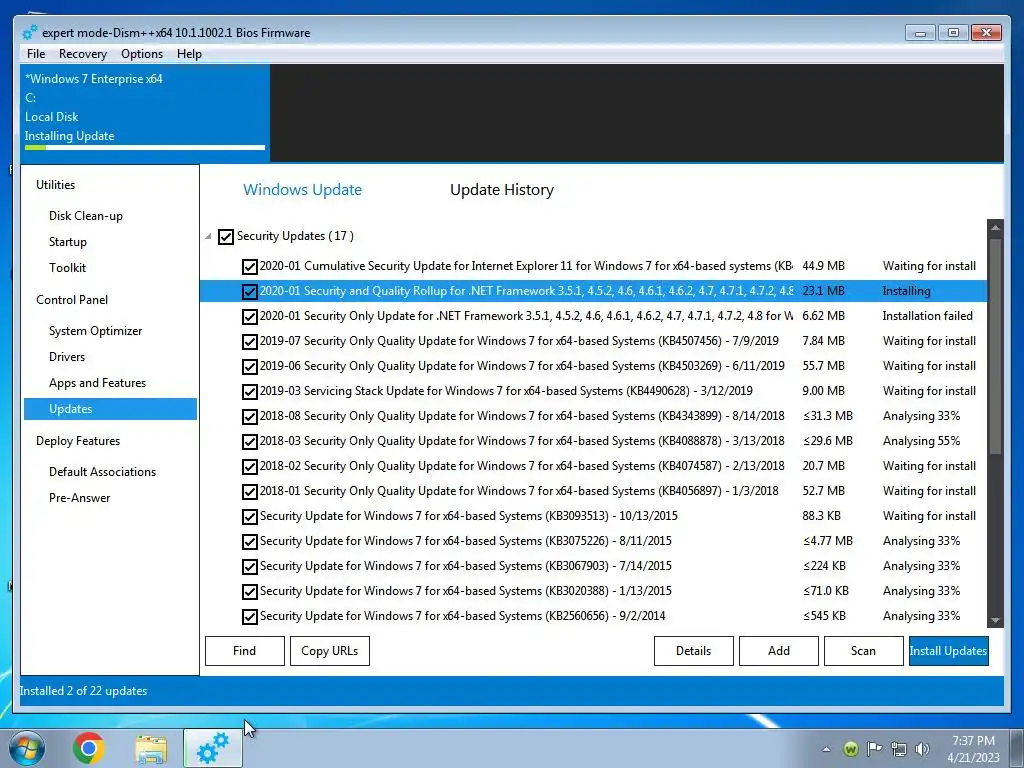Click the Find button

[244, 650]
